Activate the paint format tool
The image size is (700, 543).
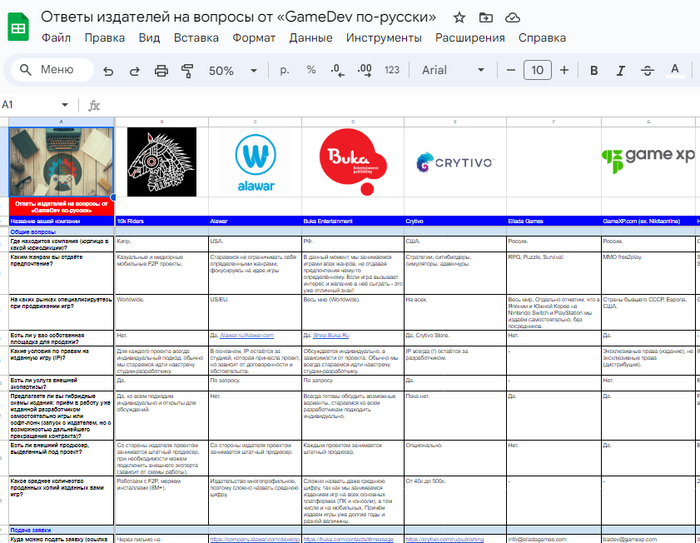[186, 71]
